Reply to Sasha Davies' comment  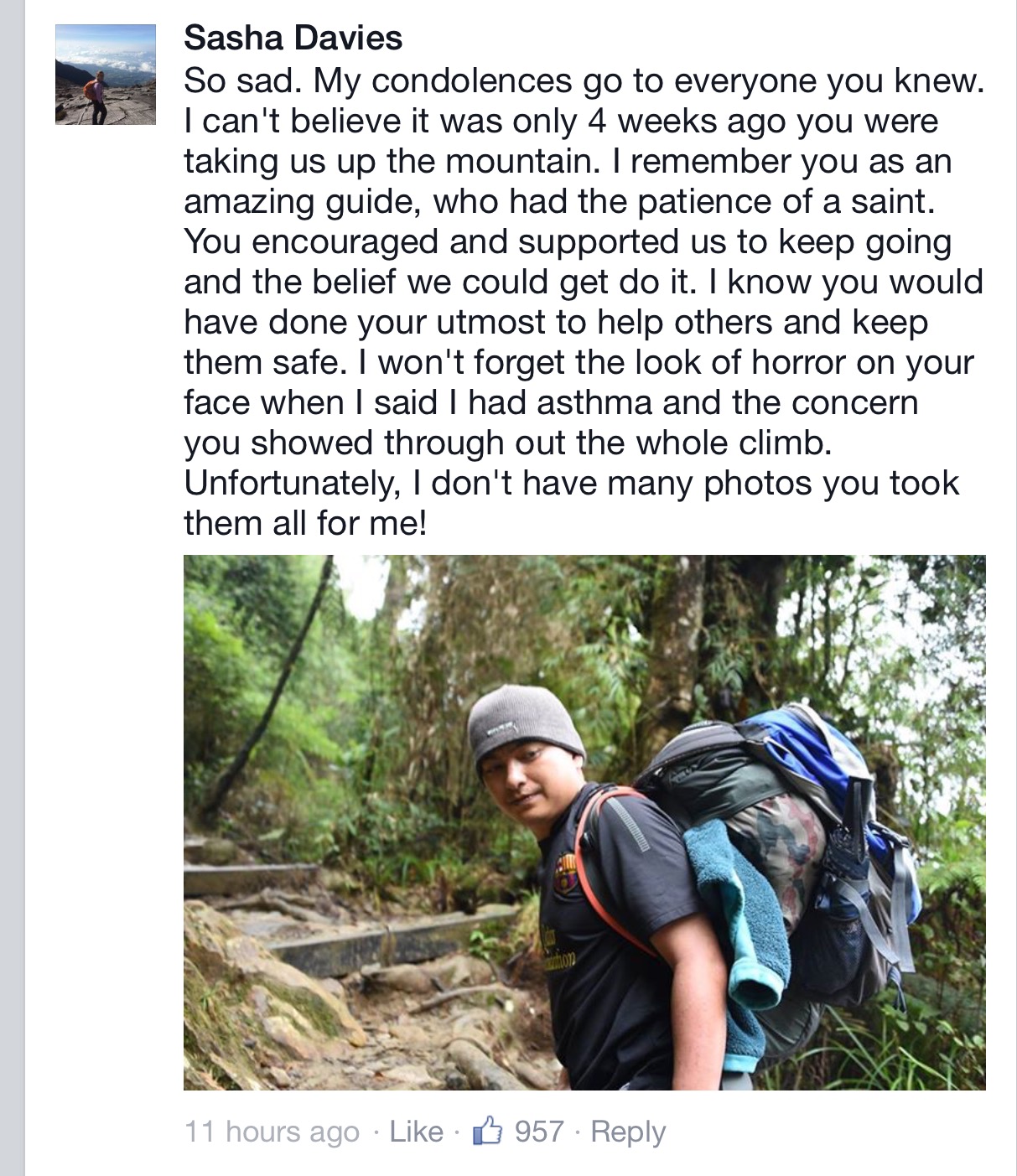click(x=628, y=1132)
